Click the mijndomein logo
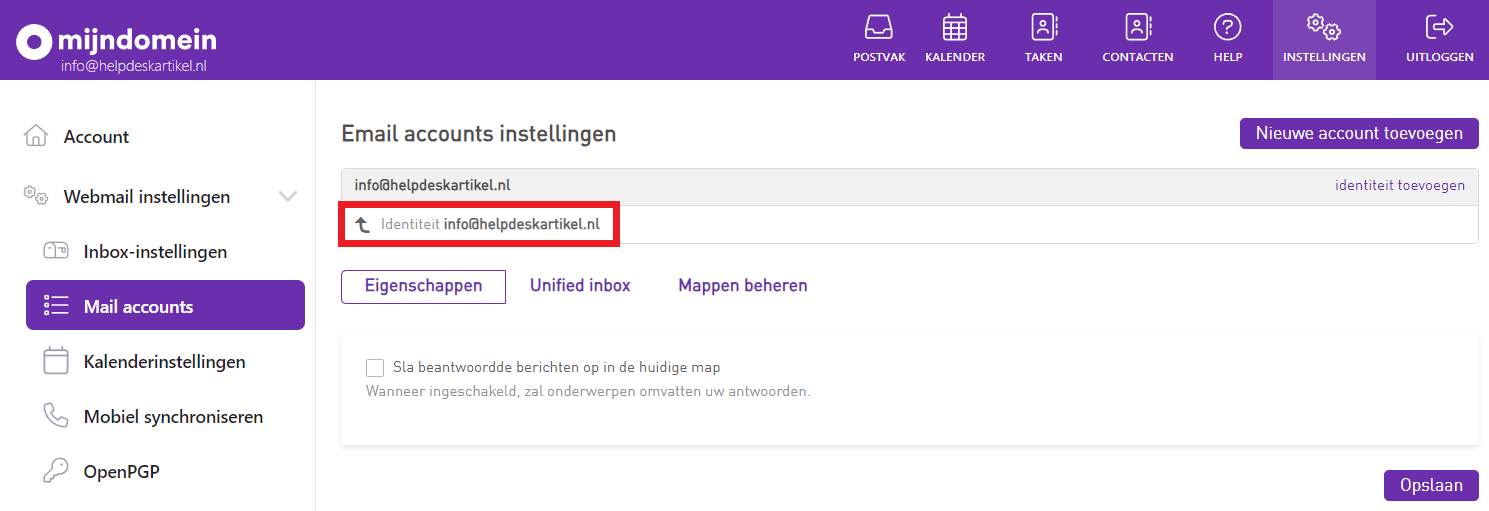The width and height of the screenshot is (1489, 511). point(116,41)
